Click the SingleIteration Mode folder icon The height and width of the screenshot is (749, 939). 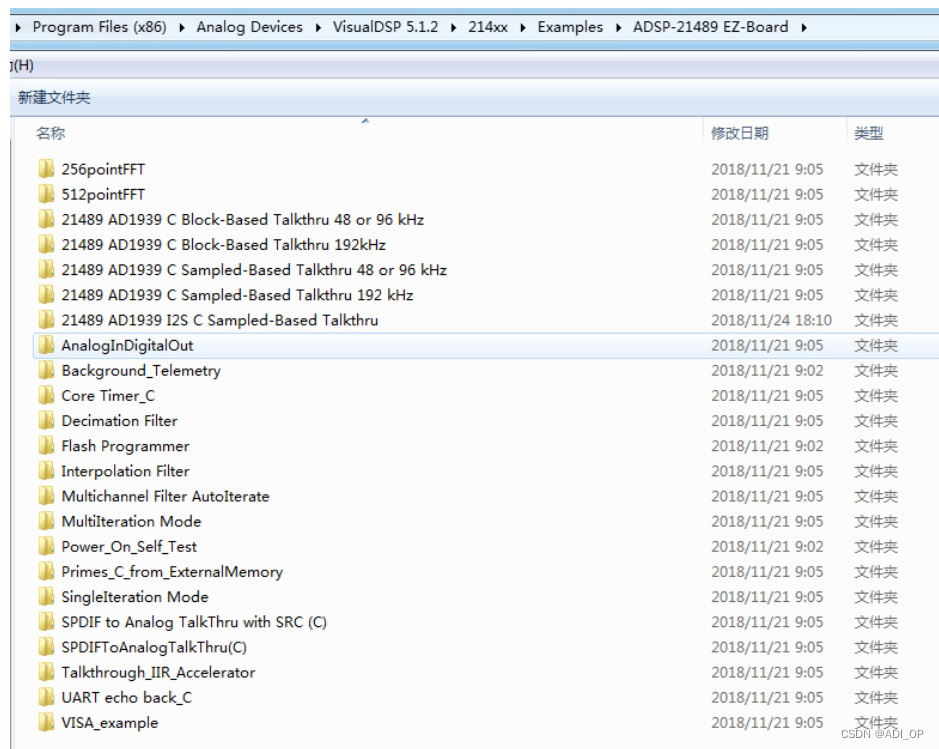click(x=46, y=596)
